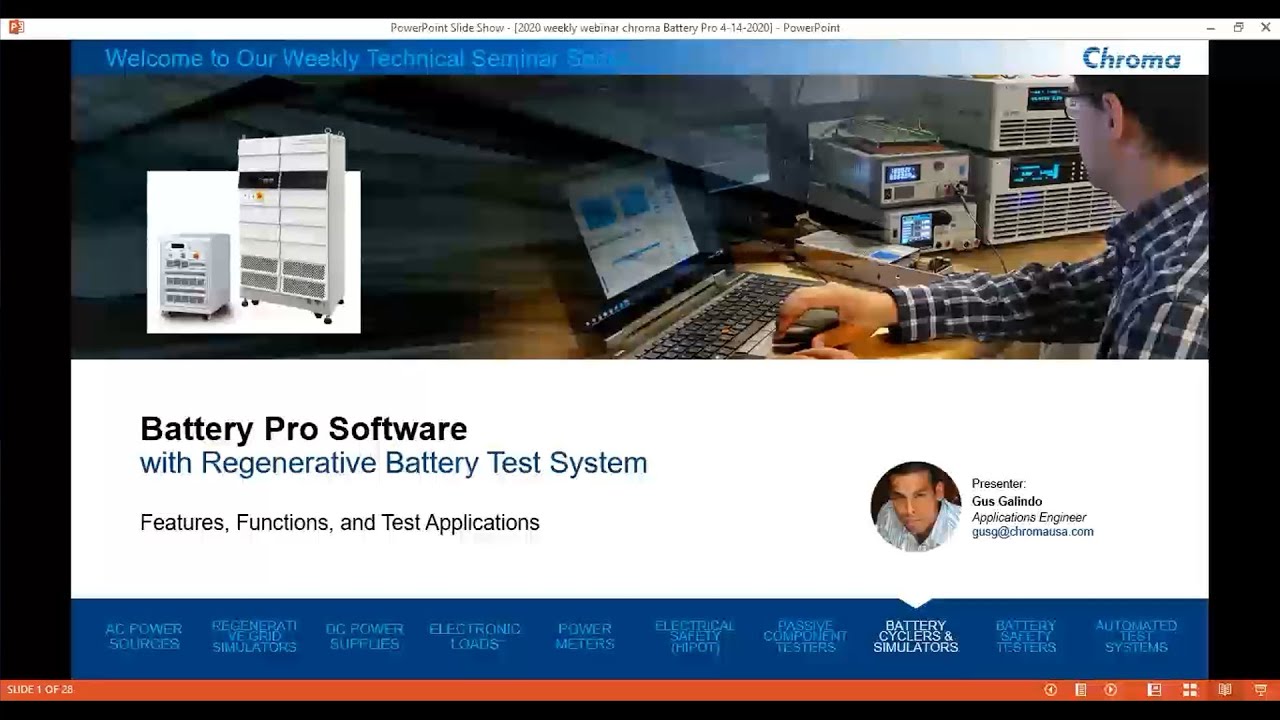
Task: Click the gusg@chromausa.com email link
Action: coord(1033,532)
